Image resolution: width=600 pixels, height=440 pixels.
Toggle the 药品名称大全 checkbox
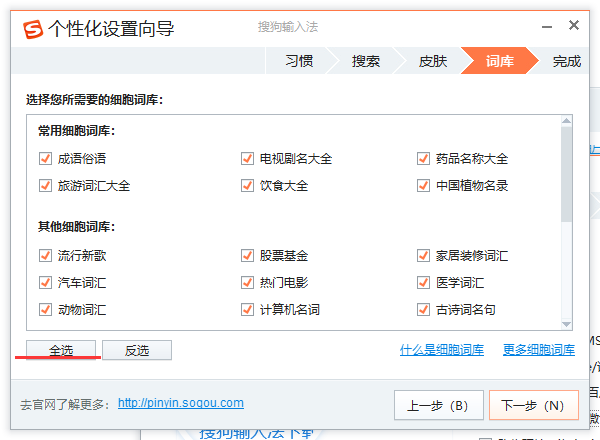(x=423, y=158)
